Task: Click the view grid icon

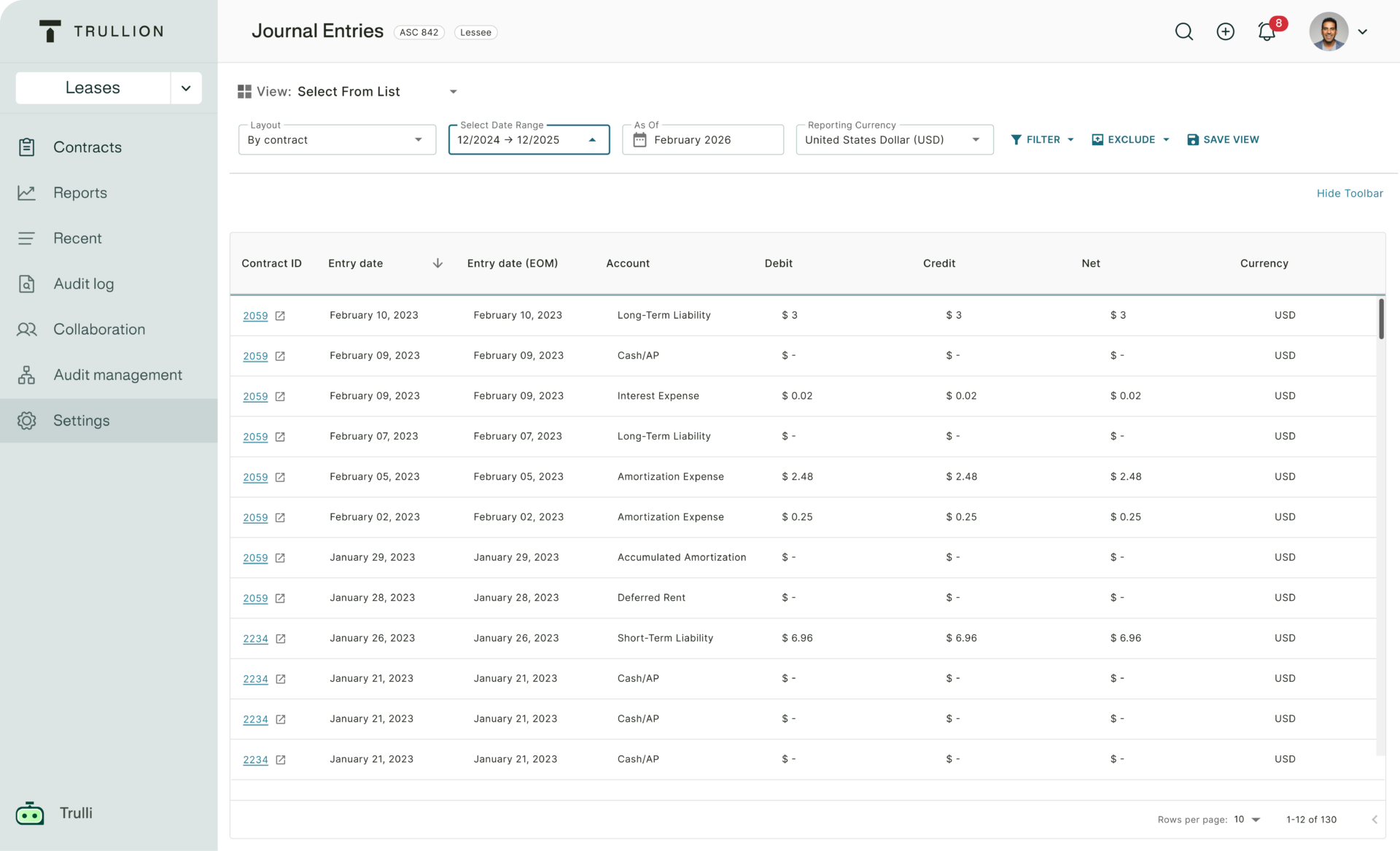Action: 244,92
